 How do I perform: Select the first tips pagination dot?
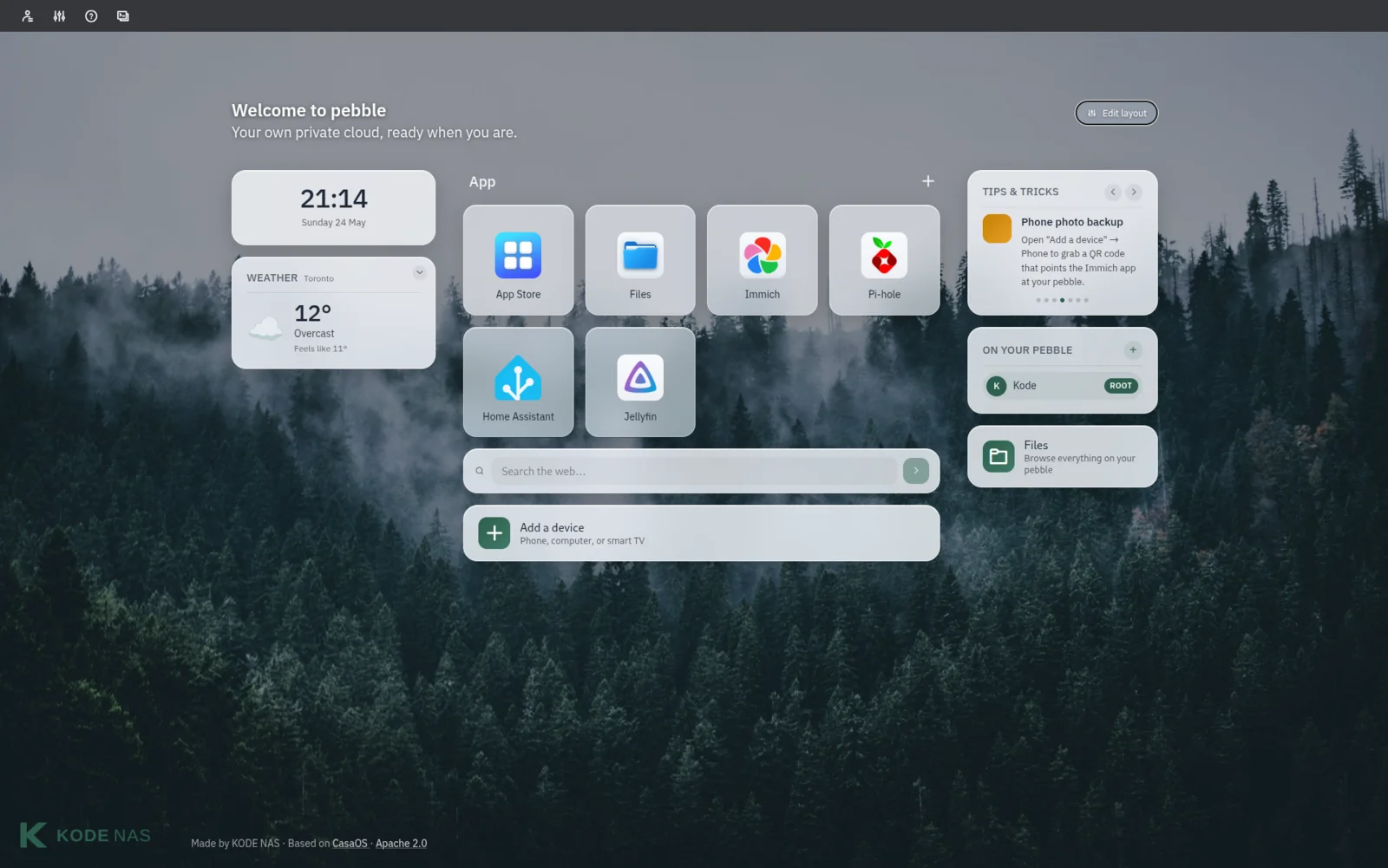click(x=1038, y=300)
